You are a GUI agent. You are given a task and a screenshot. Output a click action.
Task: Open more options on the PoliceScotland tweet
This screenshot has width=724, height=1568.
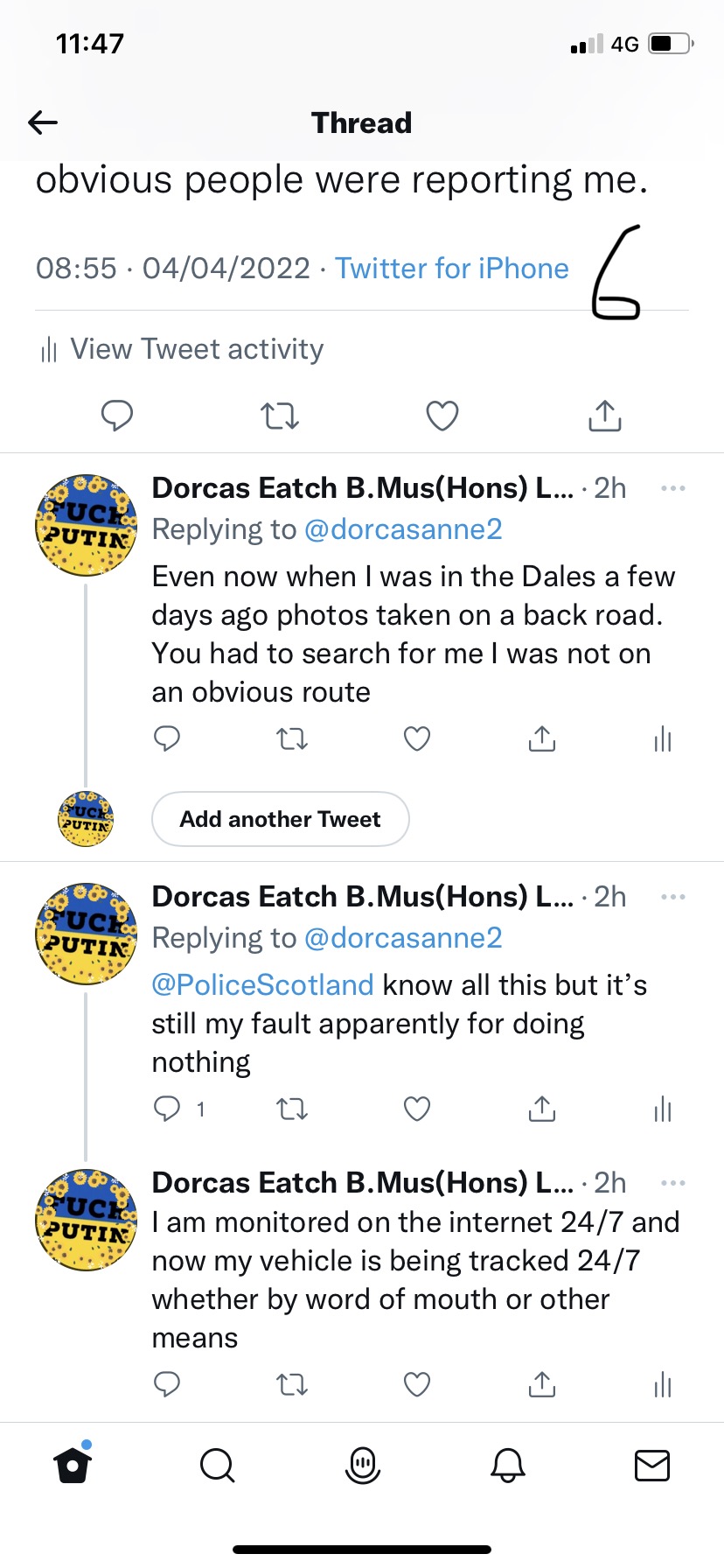(x=673, y=897)
